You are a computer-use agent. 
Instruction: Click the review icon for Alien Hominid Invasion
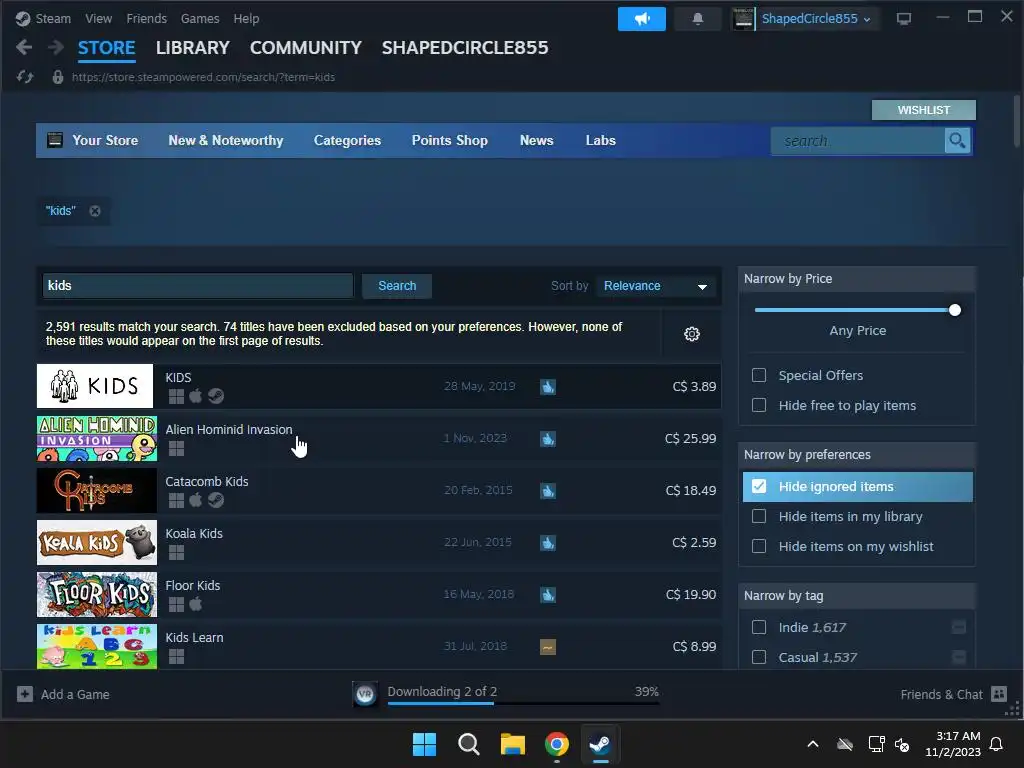coord(548,439)
